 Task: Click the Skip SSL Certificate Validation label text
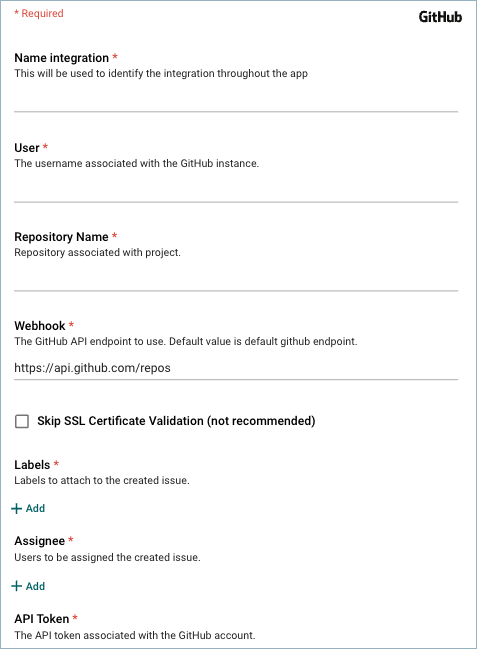tap(176, 421)
